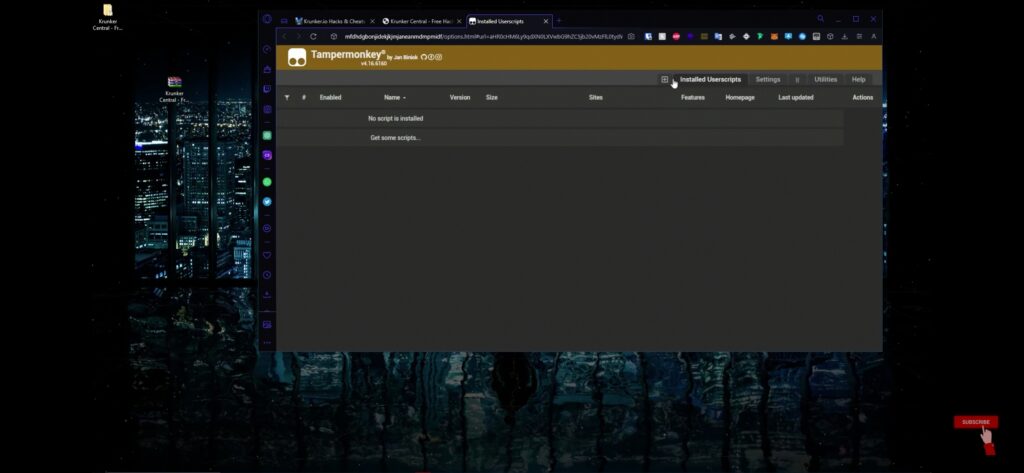The width and height of the screenshot is (1024, 473).
Task: Open Easy Setup icon in toolbar
Action: 859,37
